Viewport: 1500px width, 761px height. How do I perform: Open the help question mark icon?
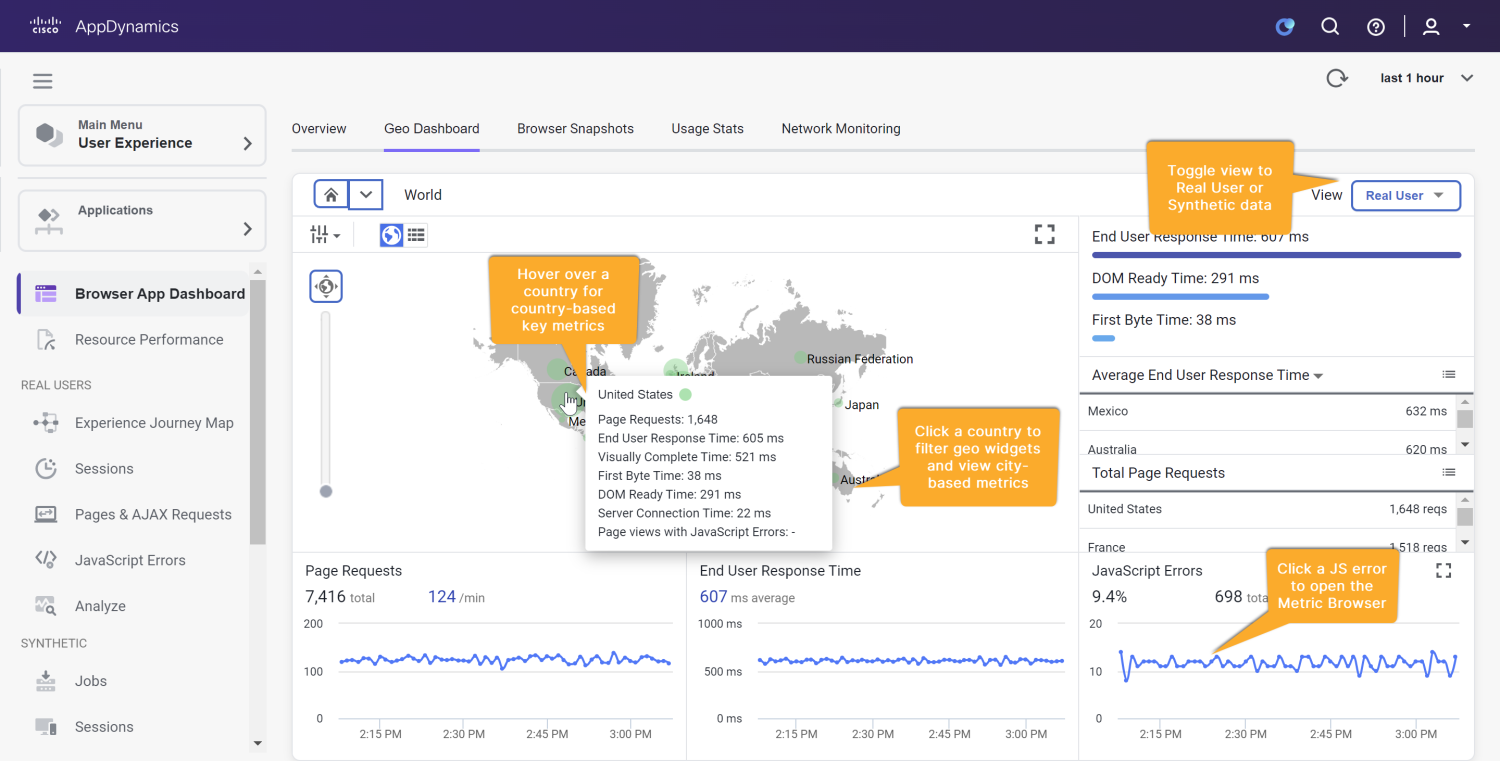1376,27
